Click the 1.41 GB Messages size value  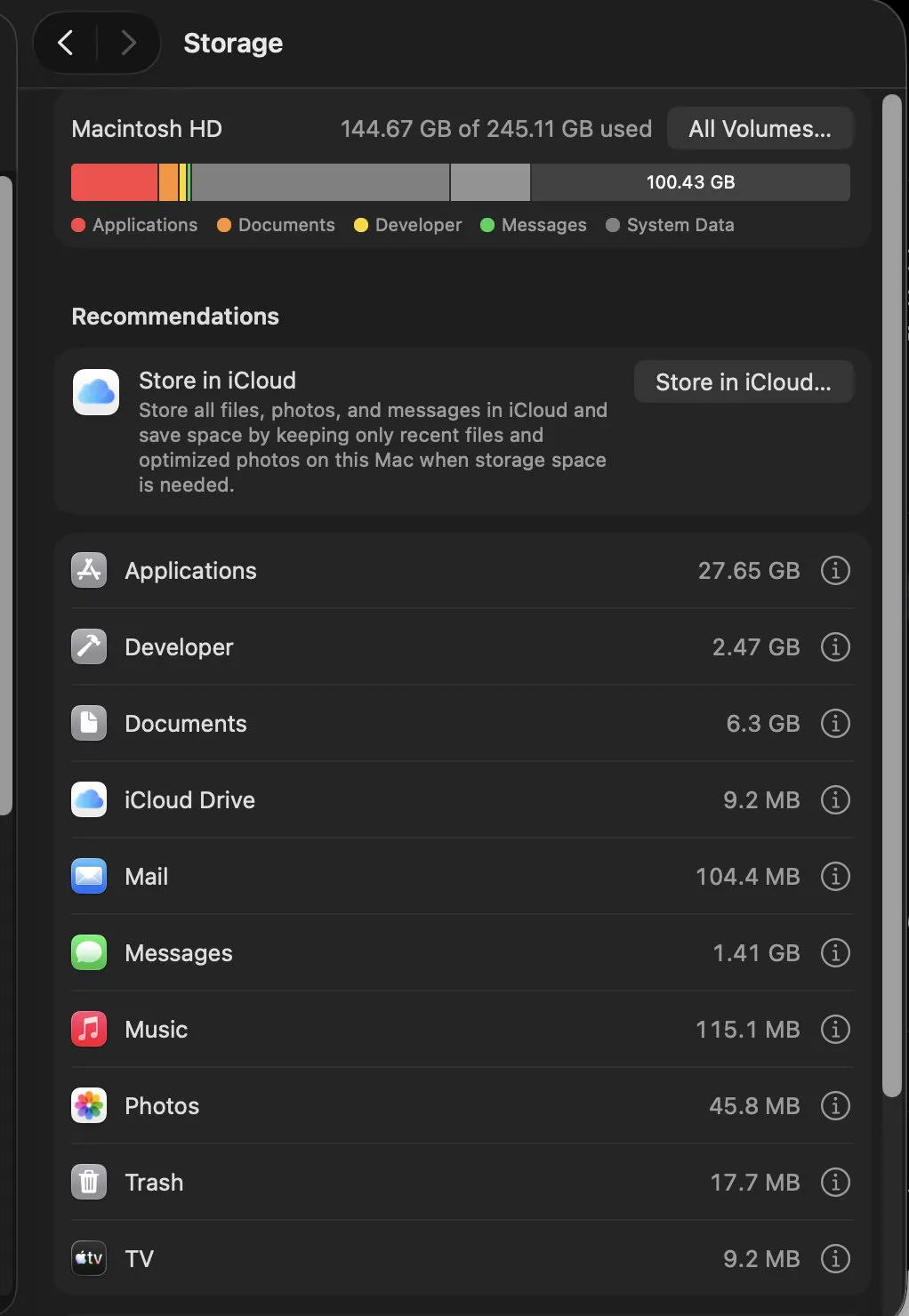(756, 953)
